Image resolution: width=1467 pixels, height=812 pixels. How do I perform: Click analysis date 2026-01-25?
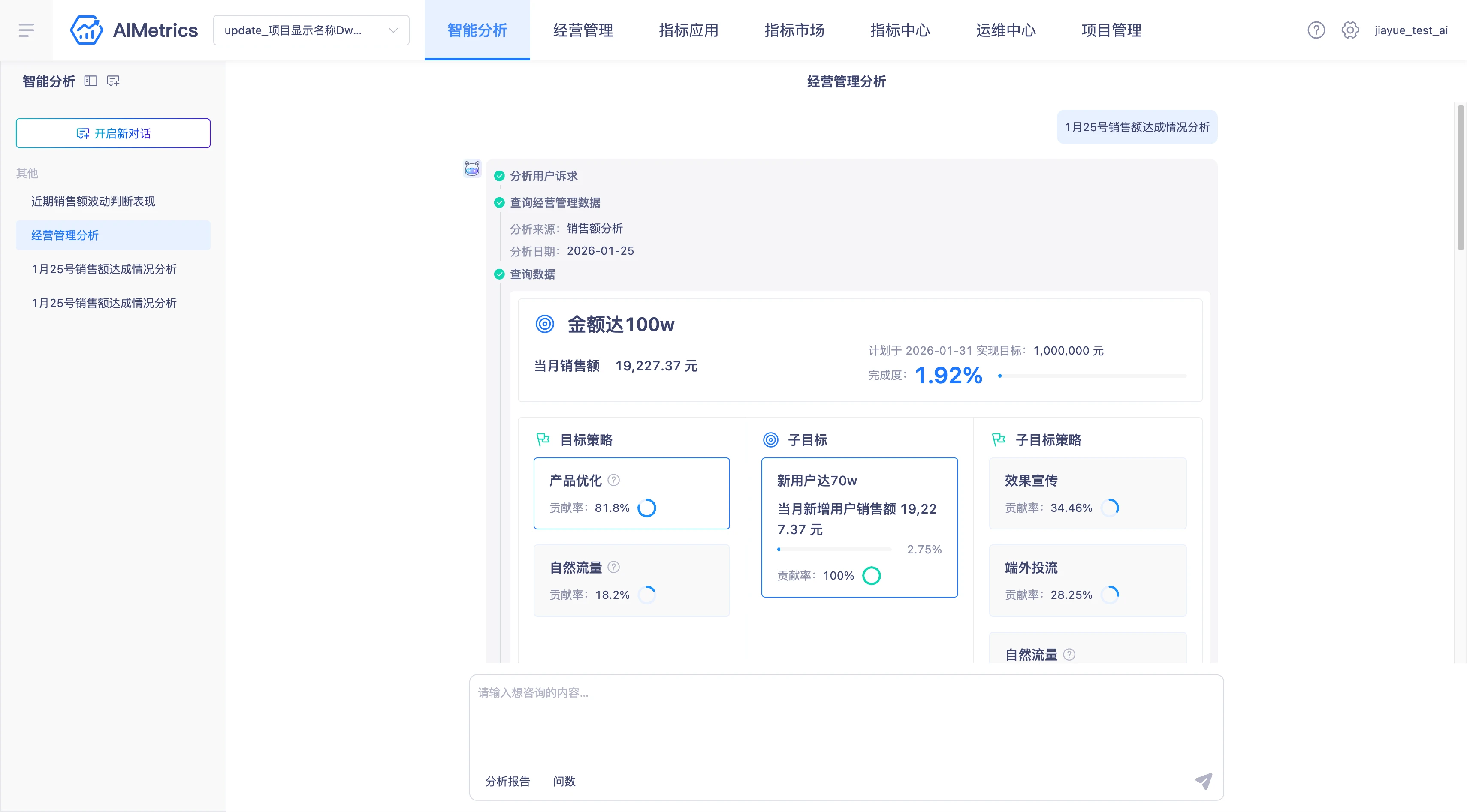coord(600,250)
